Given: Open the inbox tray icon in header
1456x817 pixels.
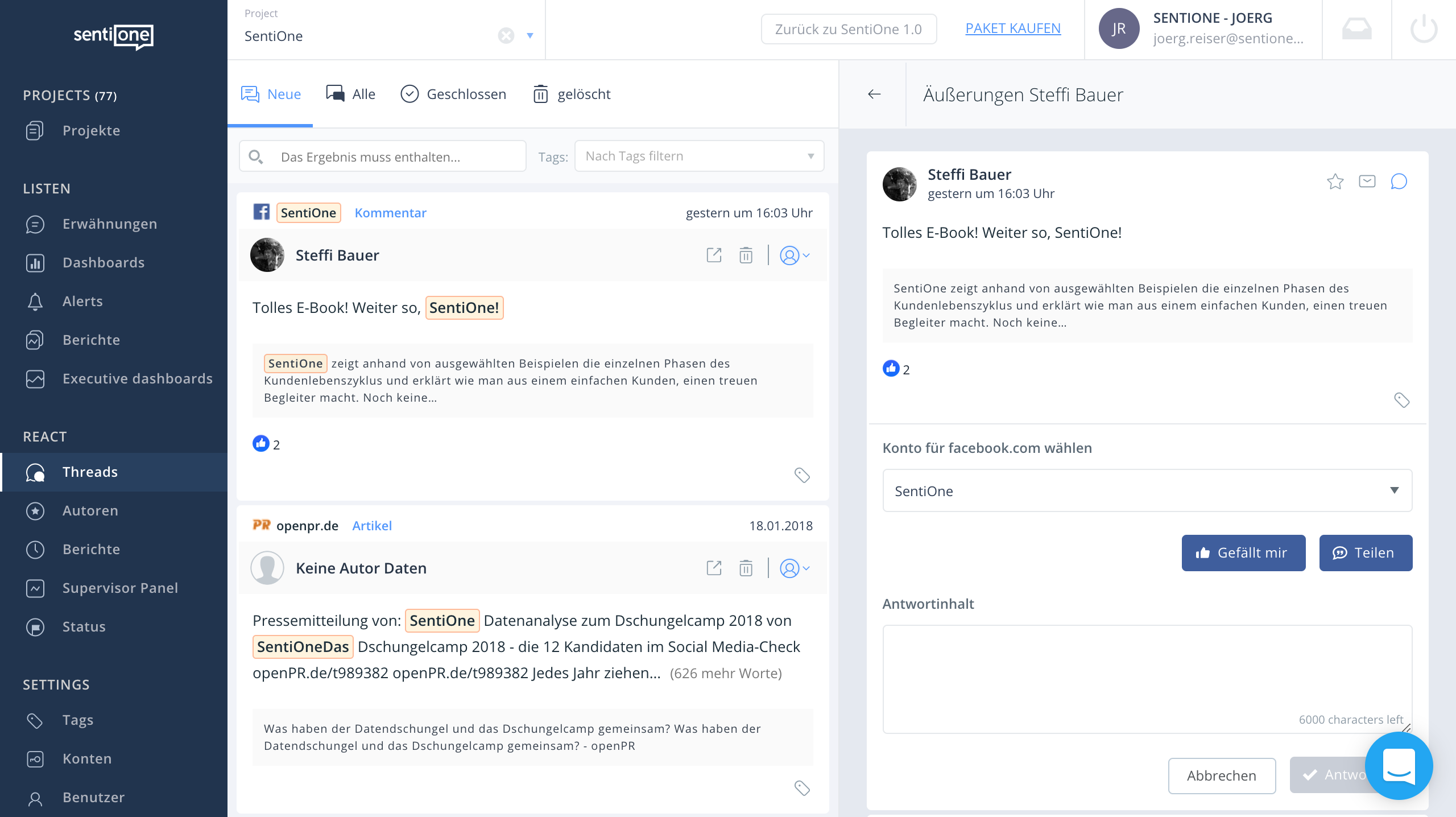Looking at the screenshot, I should coord(1356,29).
